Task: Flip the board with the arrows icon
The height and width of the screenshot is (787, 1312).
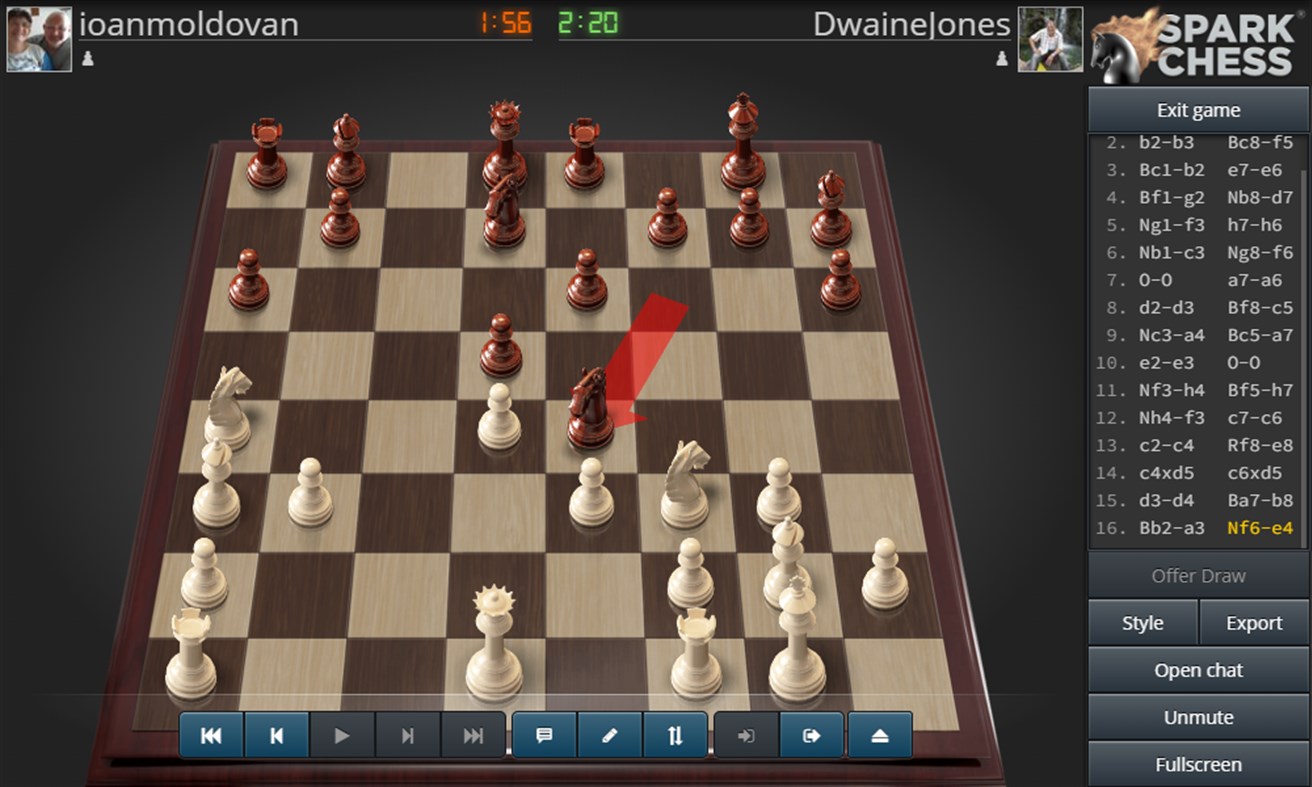Action: [676, 735]
